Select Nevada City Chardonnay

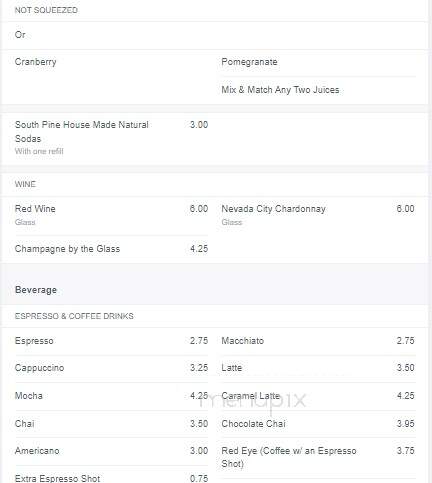click(318, 215)
